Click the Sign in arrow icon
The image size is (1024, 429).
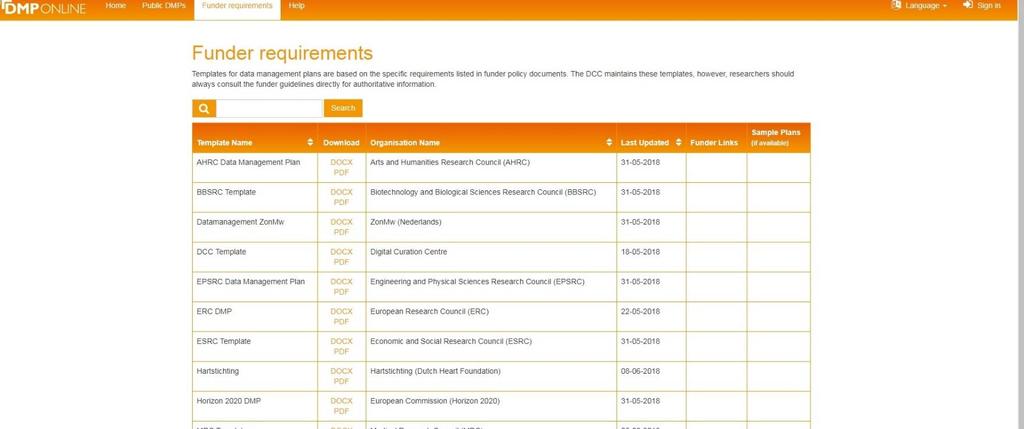coord(968,5)
